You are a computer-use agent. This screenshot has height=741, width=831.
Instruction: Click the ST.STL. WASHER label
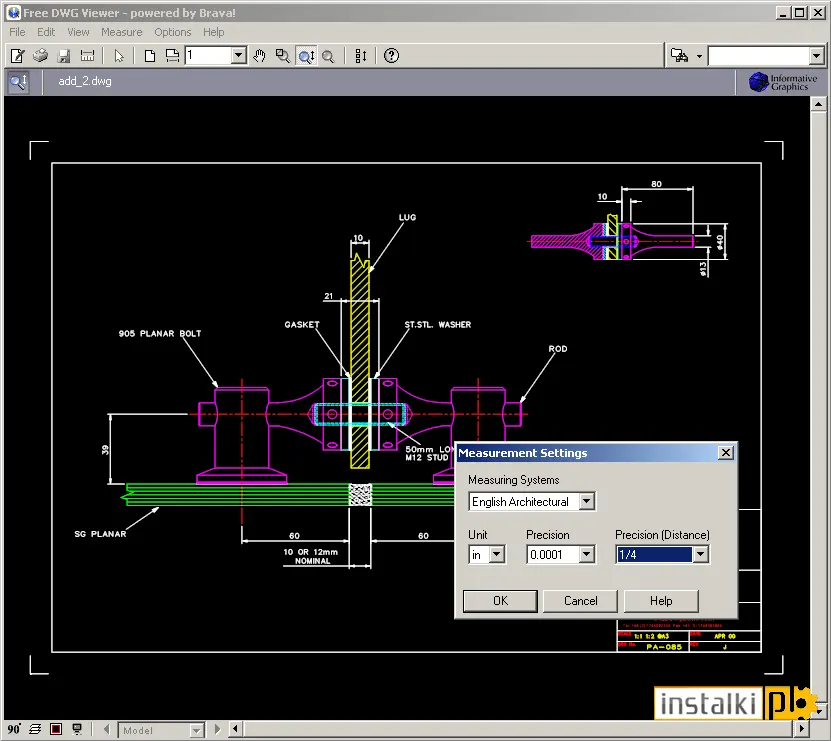(x=438, y=324)
